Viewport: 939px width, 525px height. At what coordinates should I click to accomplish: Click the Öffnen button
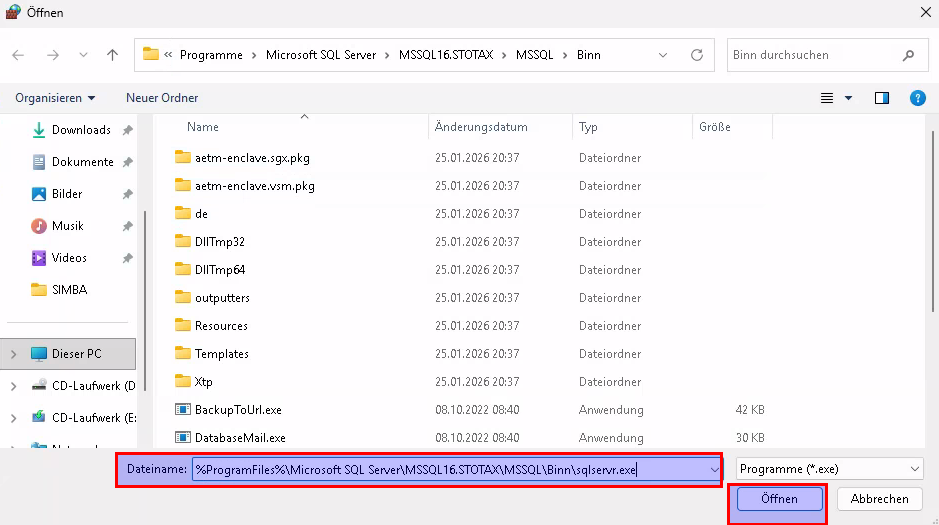pyautogui.click(x=779, y=499)
